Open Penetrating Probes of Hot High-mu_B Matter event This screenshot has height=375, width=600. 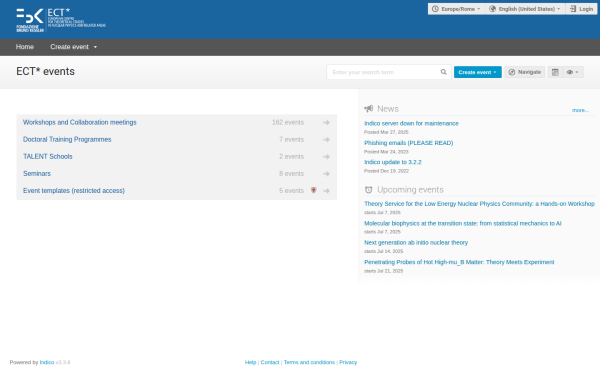click(459, 262)
